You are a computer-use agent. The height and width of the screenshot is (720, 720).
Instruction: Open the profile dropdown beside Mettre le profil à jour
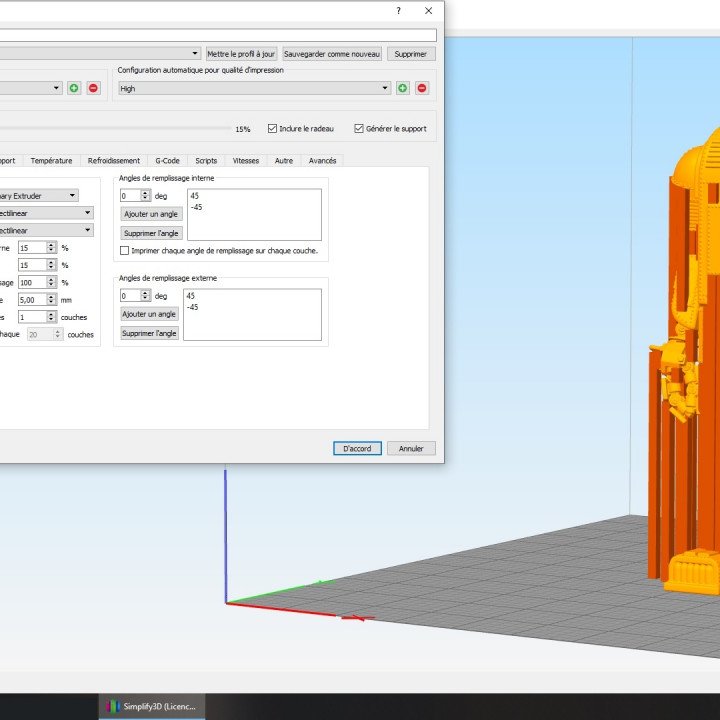pyautogui.click(x=195, y=53)
